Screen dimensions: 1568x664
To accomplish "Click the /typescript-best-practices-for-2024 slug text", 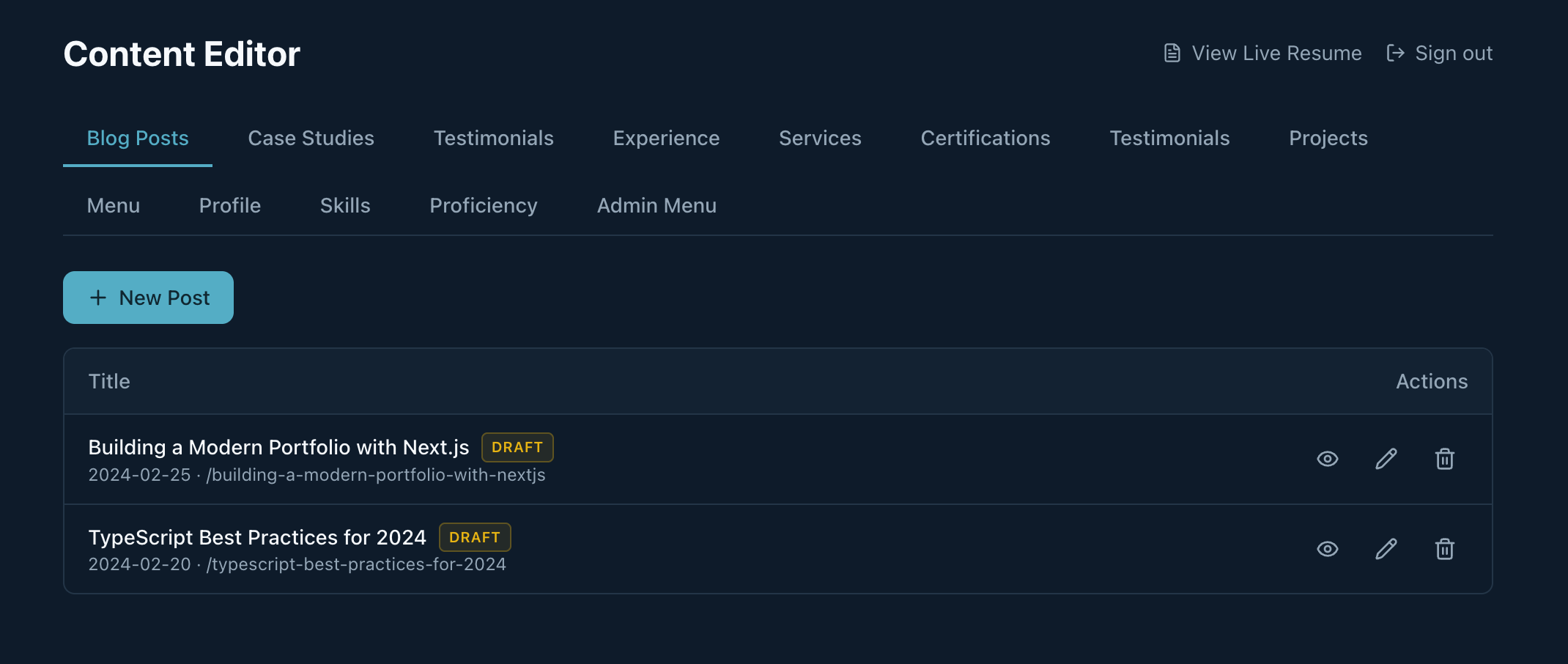I will point(356,564).
